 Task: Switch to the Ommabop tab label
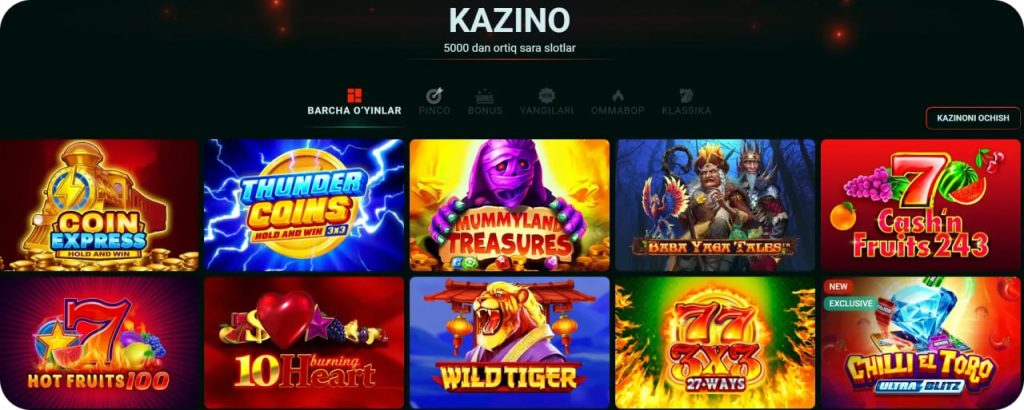(x=618, y=111)
